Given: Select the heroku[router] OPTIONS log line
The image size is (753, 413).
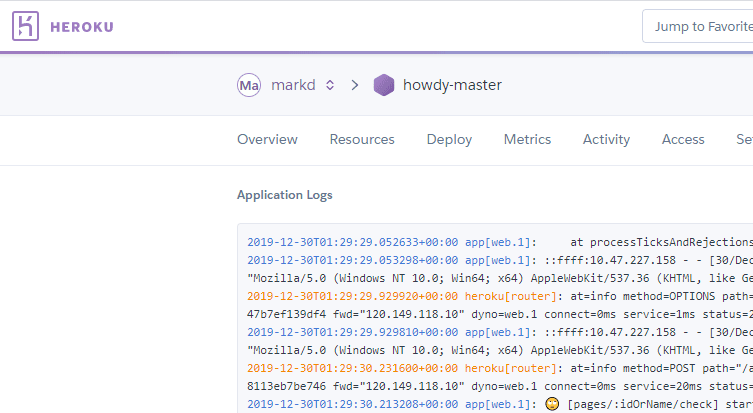Looking at the screenshot, I should [500, 296].
